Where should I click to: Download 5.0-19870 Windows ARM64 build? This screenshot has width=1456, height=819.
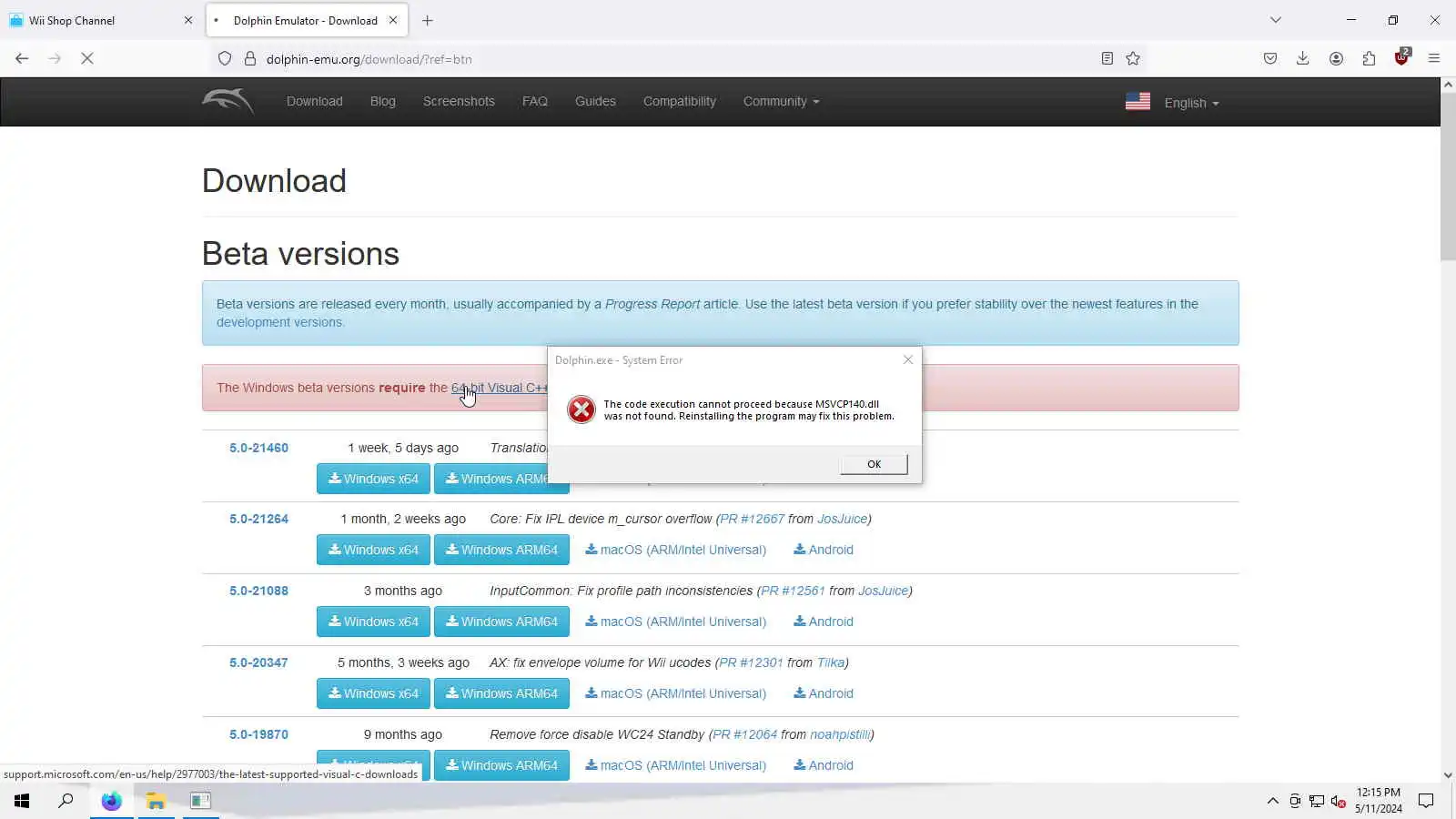click(501, 765)
